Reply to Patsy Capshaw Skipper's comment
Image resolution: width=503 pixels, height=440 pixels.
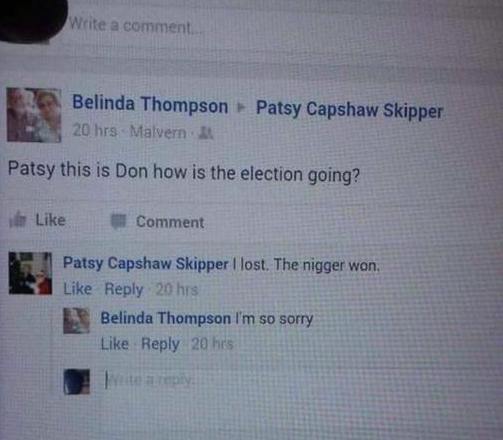point(124,289)
